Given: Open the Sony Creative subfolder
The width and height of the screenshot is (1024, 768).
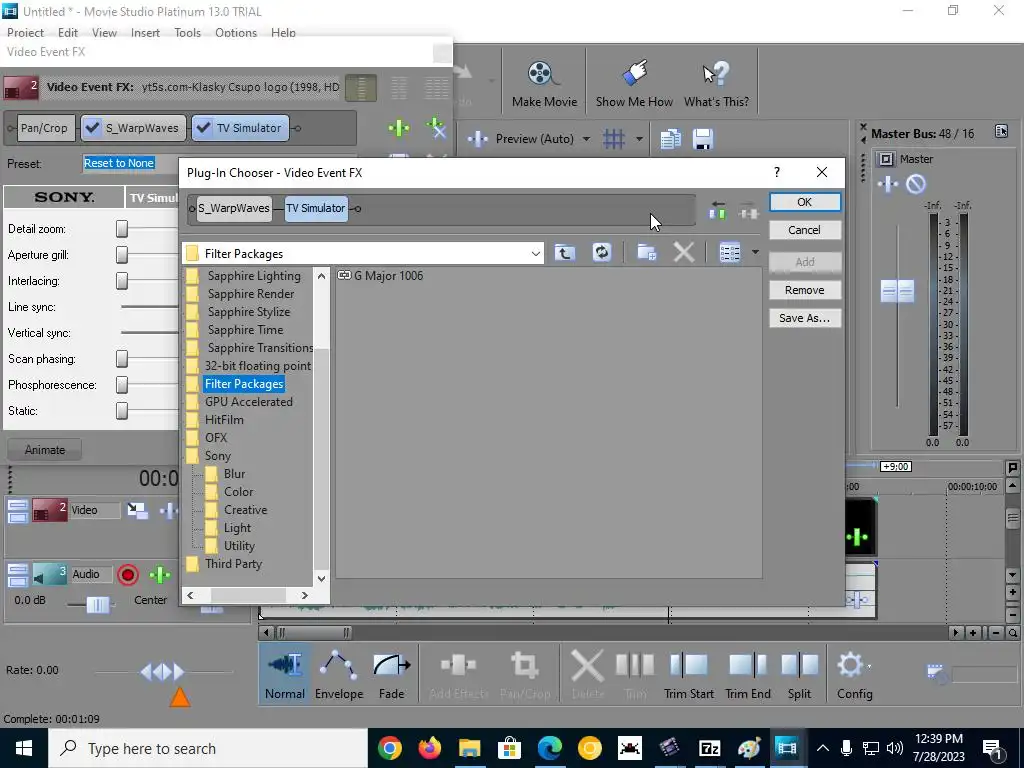Looking at the screenshot, I should tap(245, 510).
